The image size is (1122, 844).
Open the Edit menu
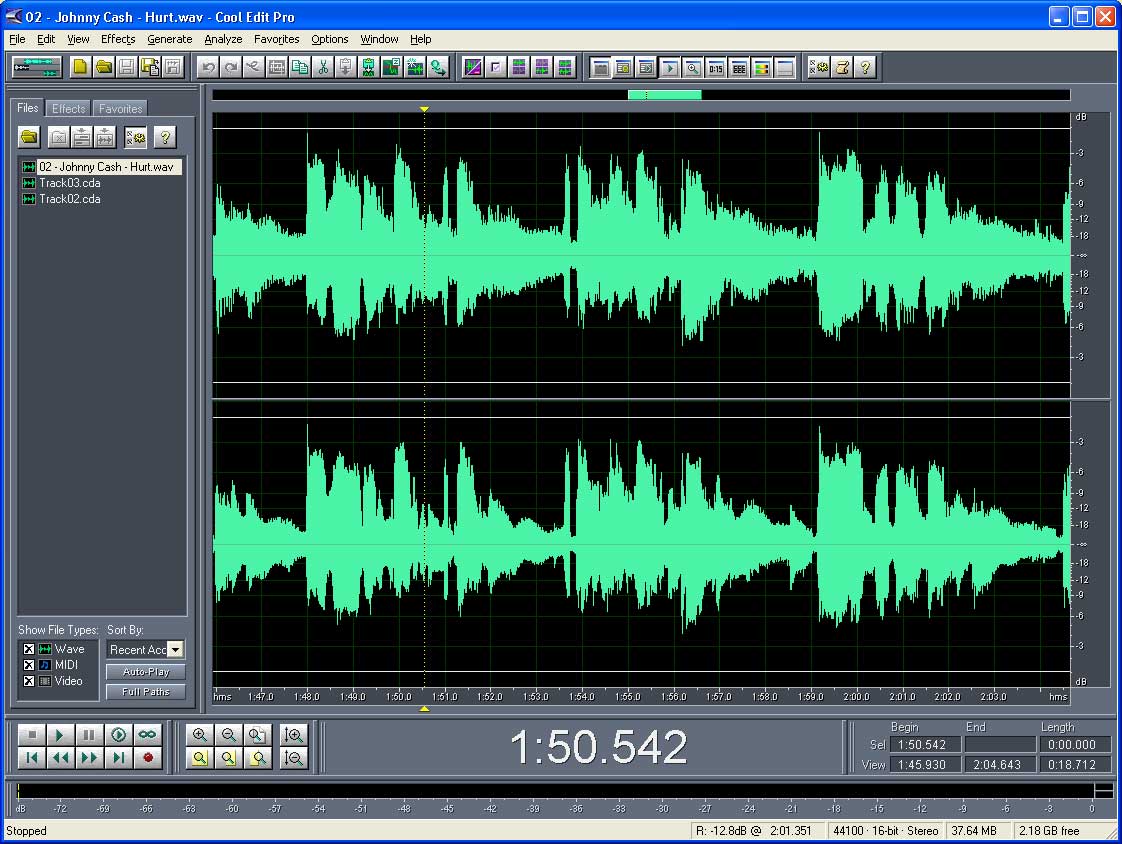(x=46, y=39)
